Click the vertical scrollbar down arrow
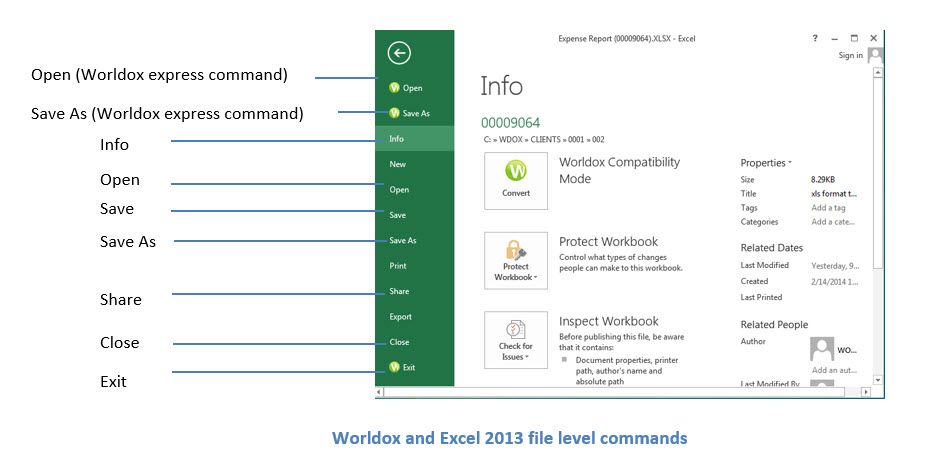 [x=878, y=380]
